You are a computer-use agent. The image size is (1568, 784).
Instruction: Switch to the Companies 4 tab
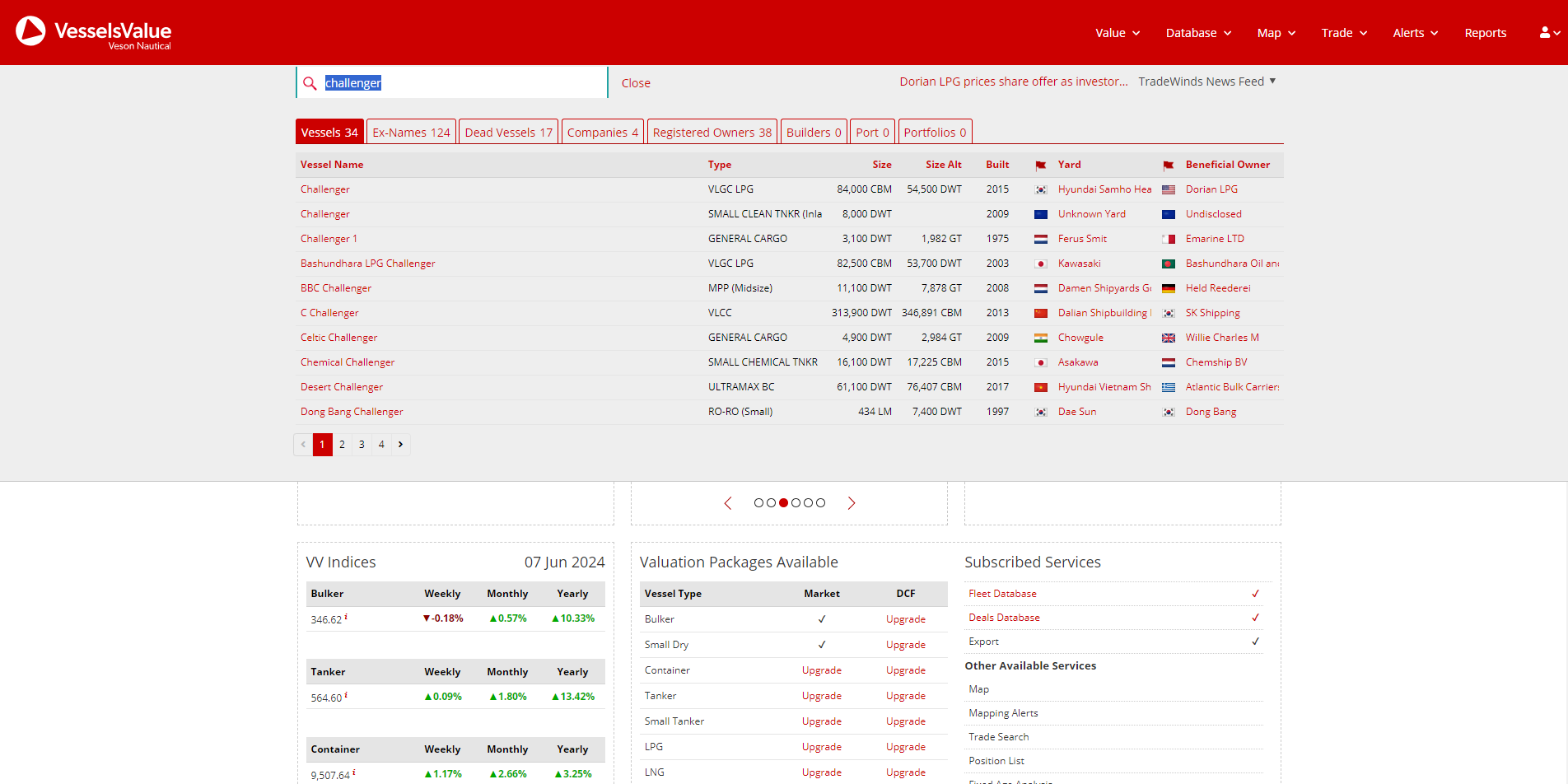pos(603,132)
